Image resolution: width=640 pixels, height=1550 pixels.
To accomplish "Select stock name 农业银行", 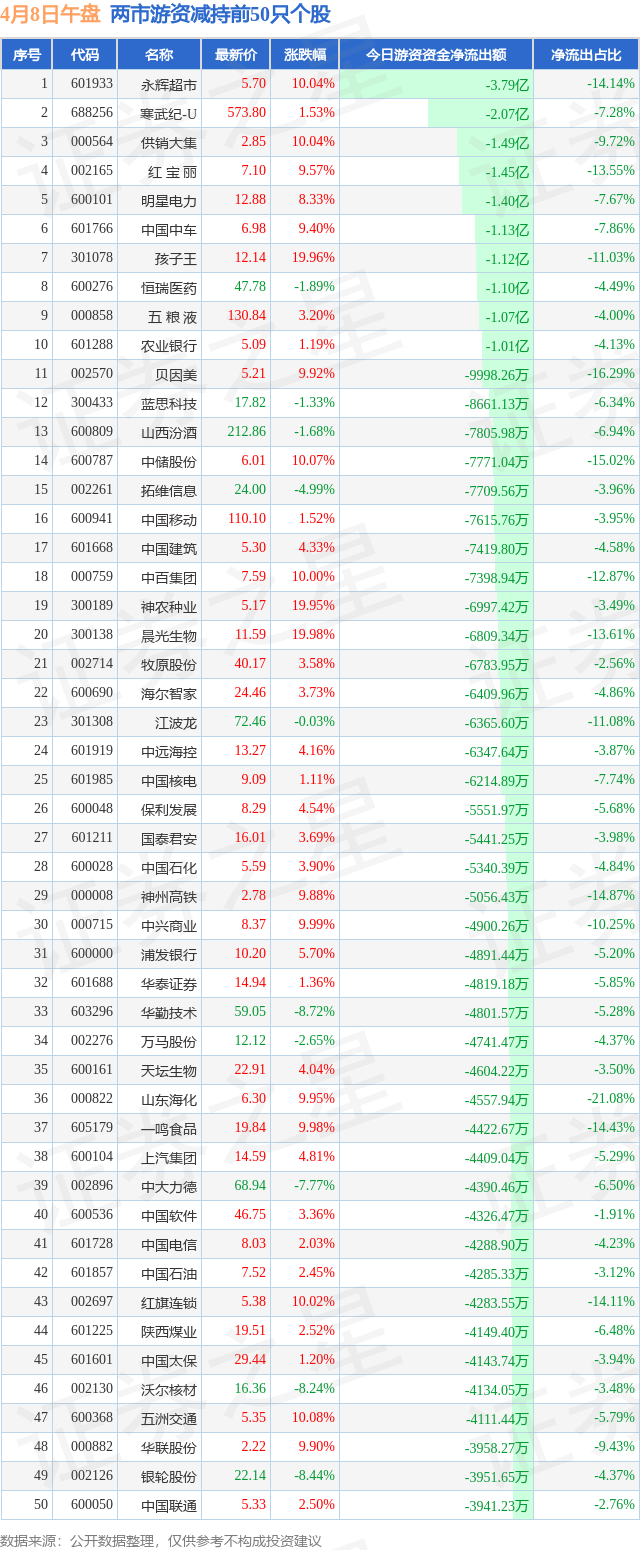I will [x=170, y=346].
